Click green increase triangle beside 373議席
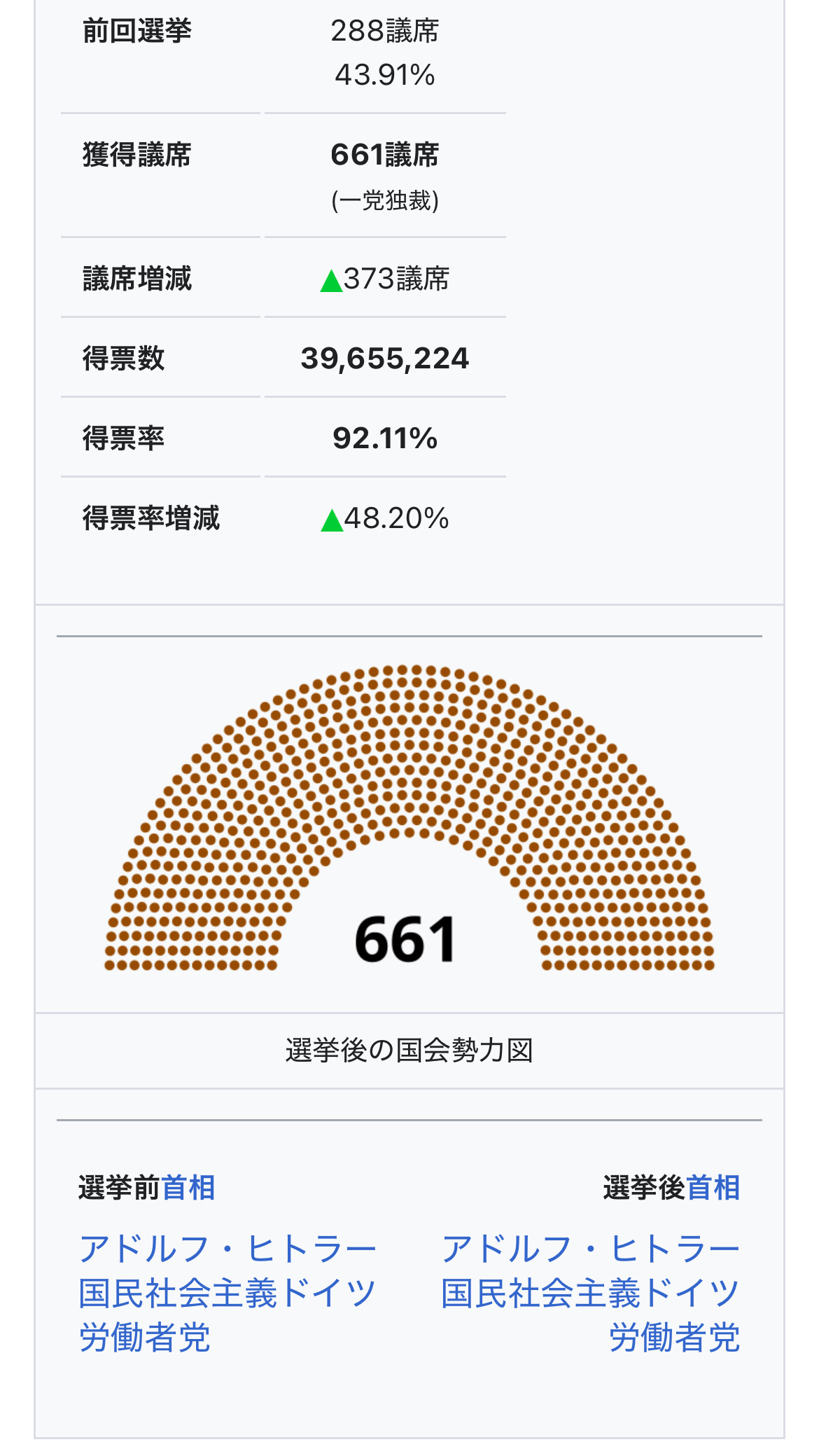The height and width of the screenshot is (1456, 819). tap(330, 281)
